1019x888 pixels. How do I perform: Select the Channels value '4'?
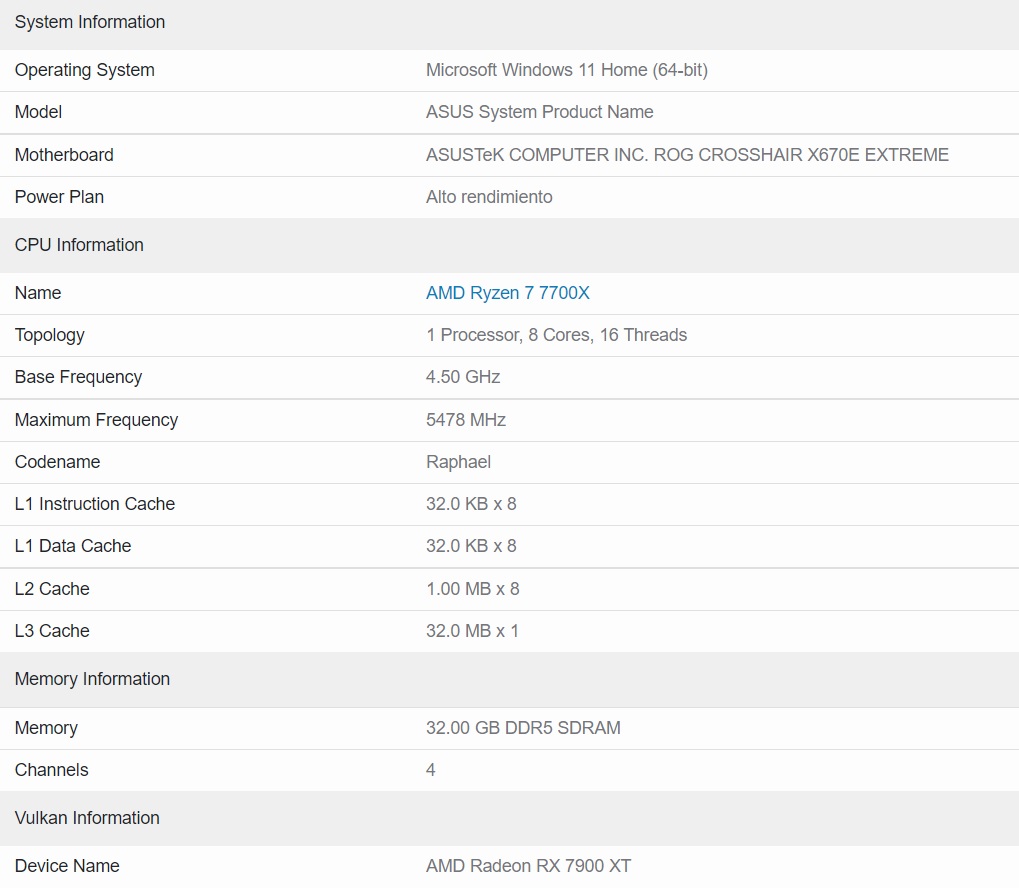(431, 770)
